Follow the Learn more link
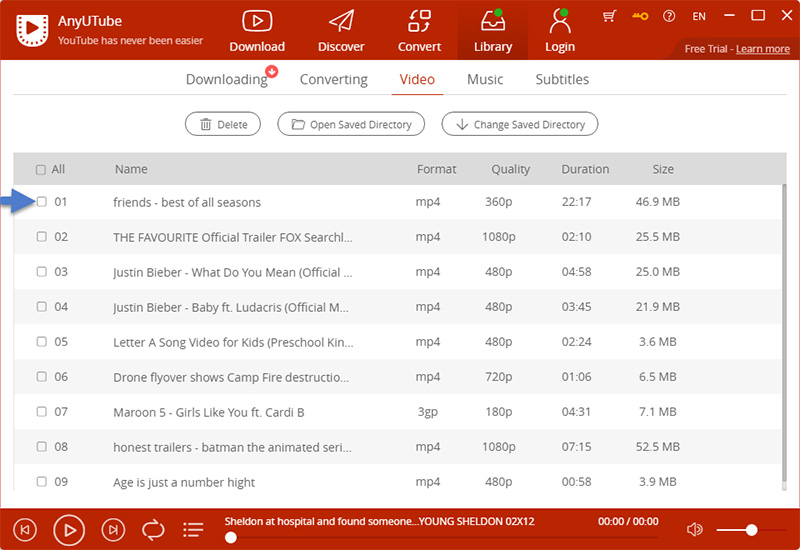This screenshot has height=550, width=800. point(762,49)
